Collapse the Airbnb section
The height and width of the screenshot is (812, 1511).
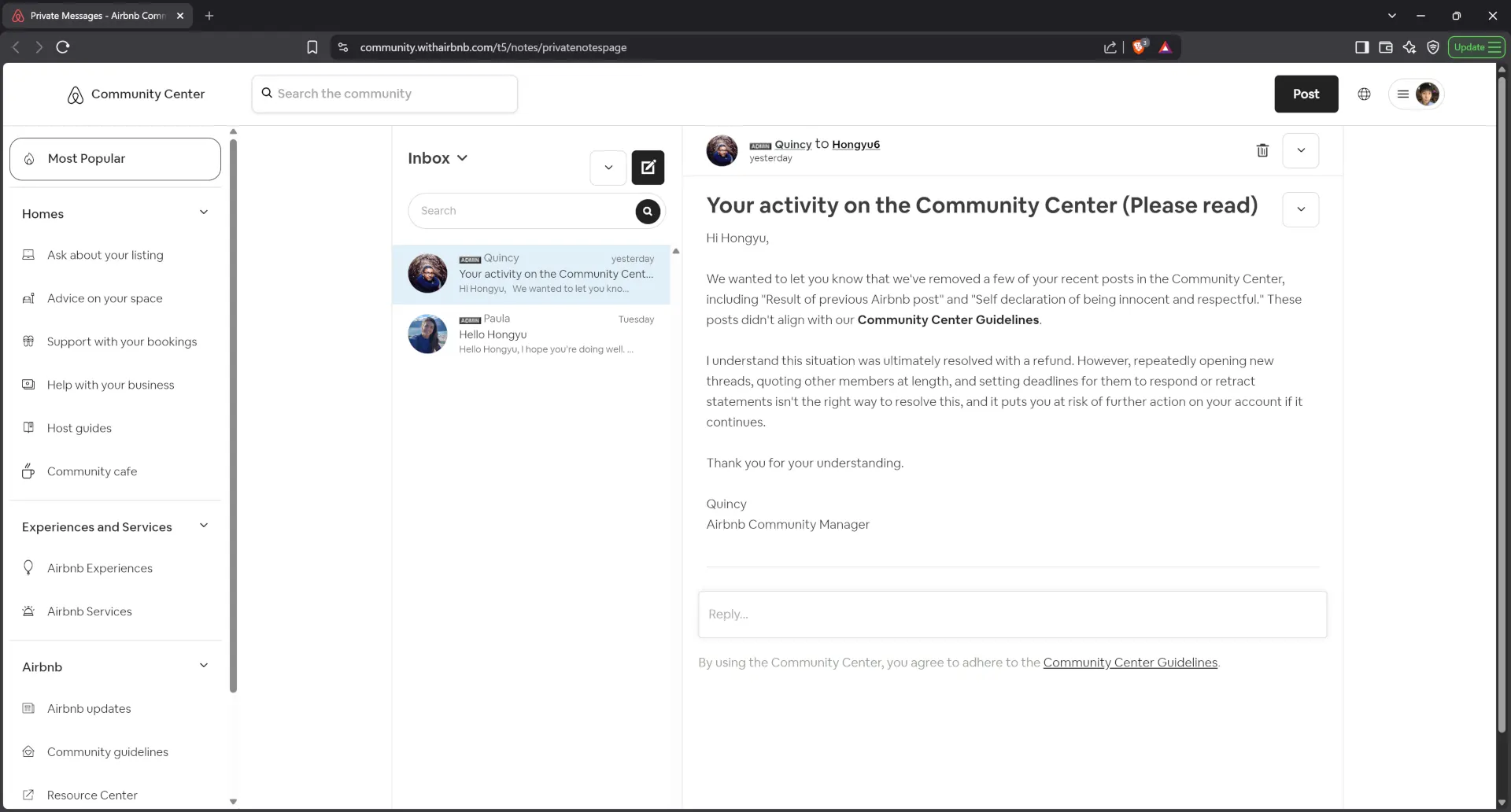coord(204,666)
